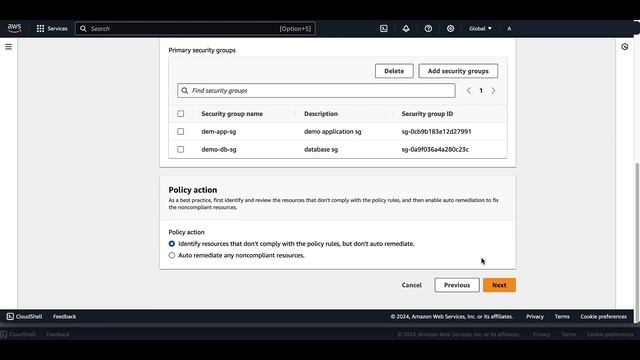
Task: Select Auto remediate any noncompliant resources
Action: tap(172, 256)
